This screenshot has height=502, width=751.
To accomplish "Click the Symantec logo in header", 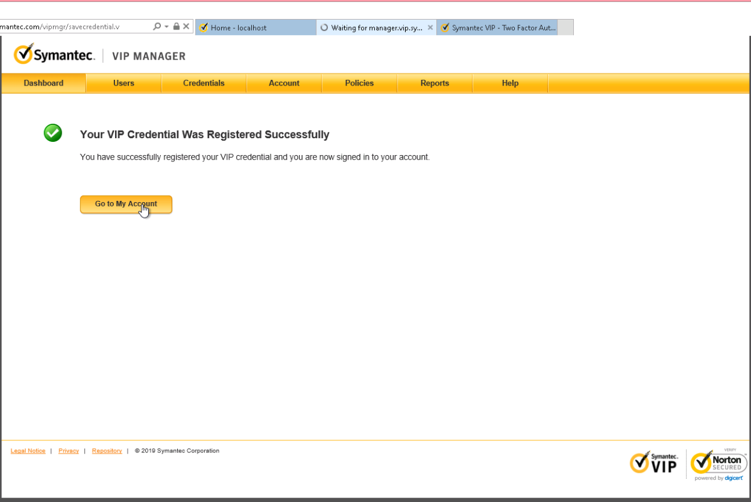I will (x=54, y=55).
